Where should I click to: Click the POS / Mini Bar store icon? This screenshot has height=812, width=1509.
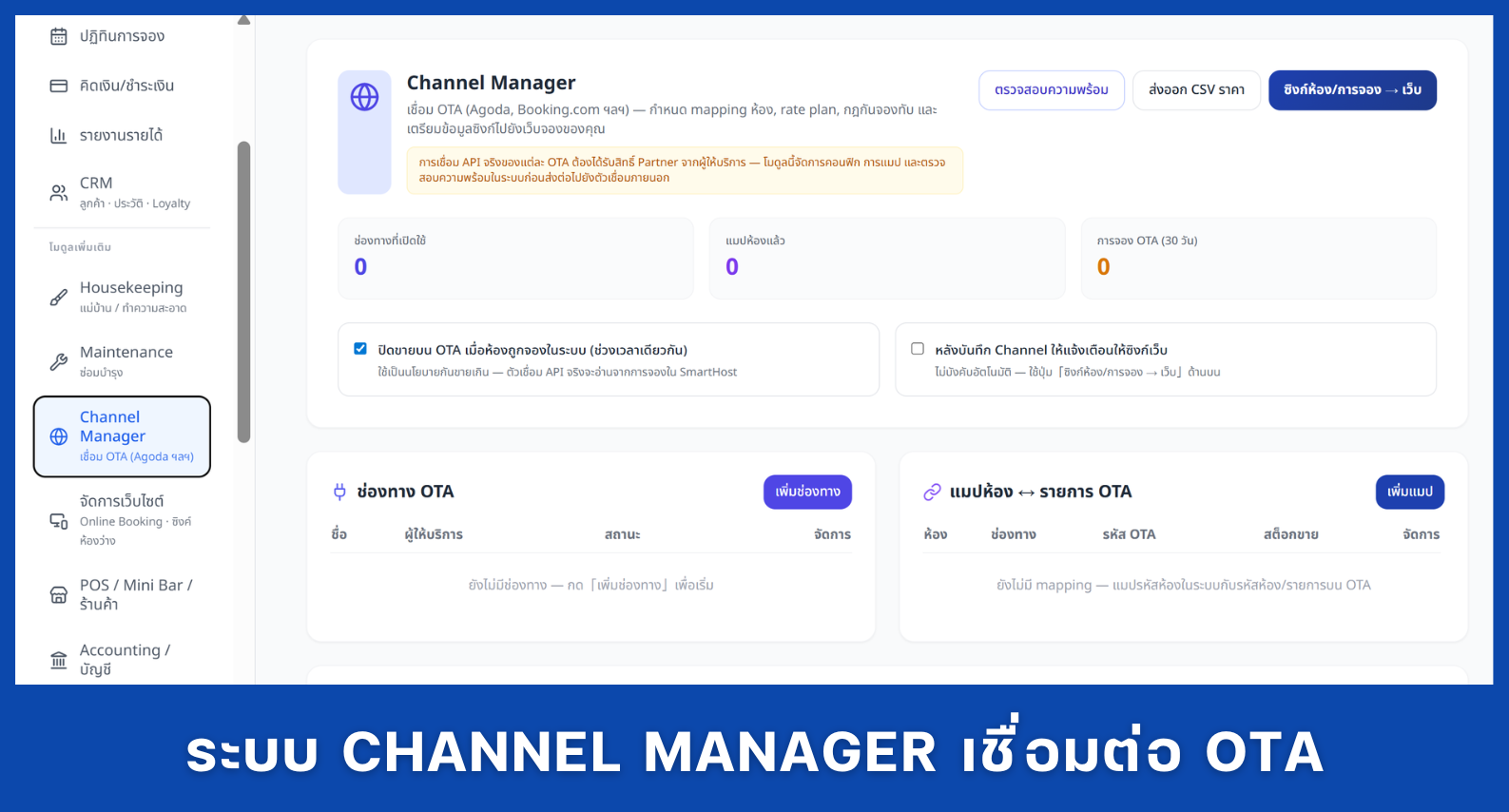tap(59, 595)
